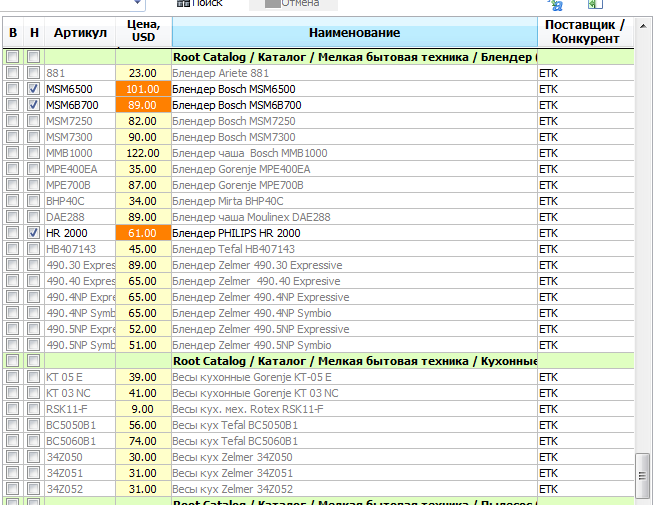Check the В checkbox for Блендер Ariete 881
This screenshot has width=658, height=505.
(x=13, y=73)
